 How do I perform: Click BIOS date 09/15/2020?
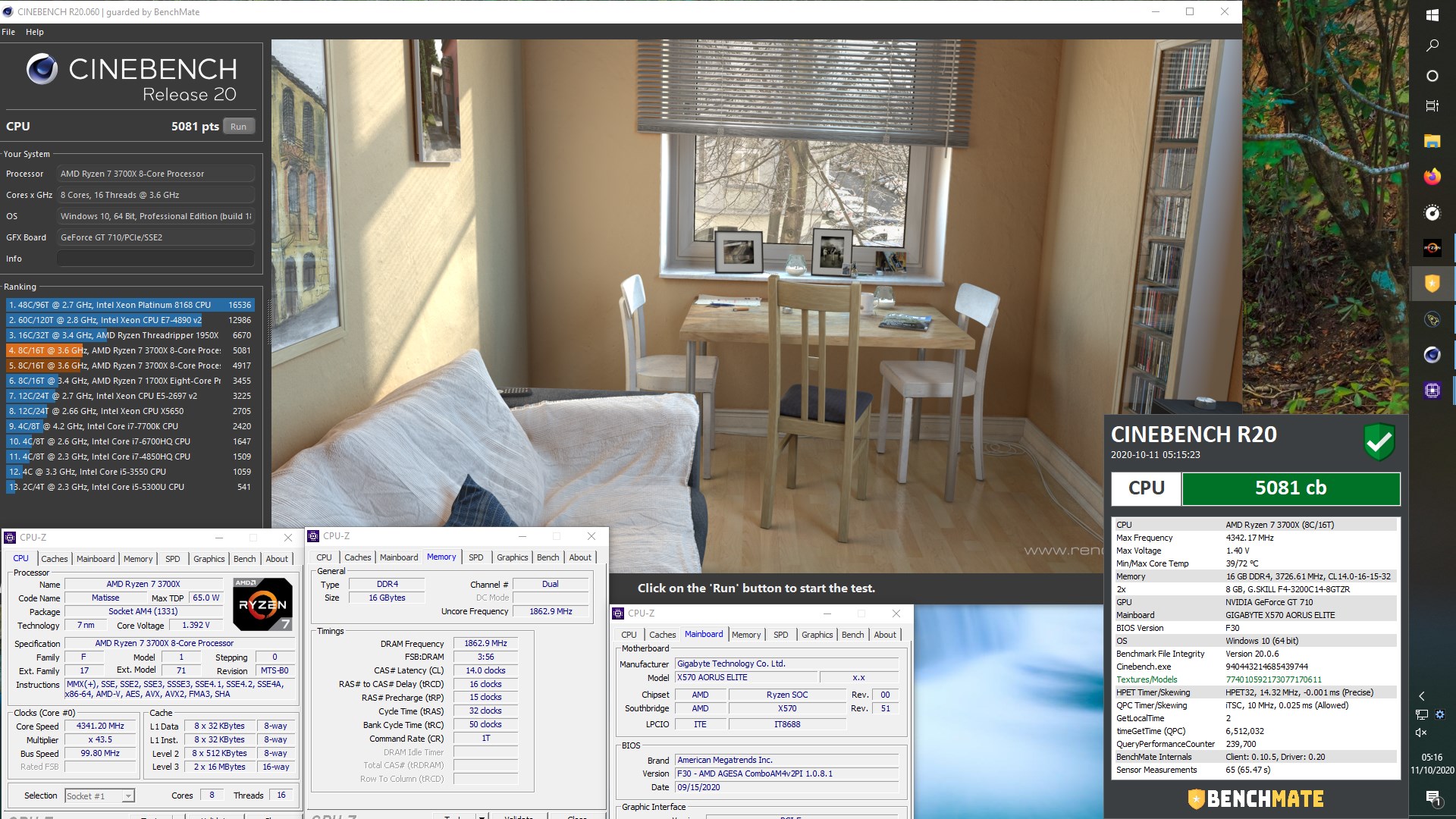[786, 787]
